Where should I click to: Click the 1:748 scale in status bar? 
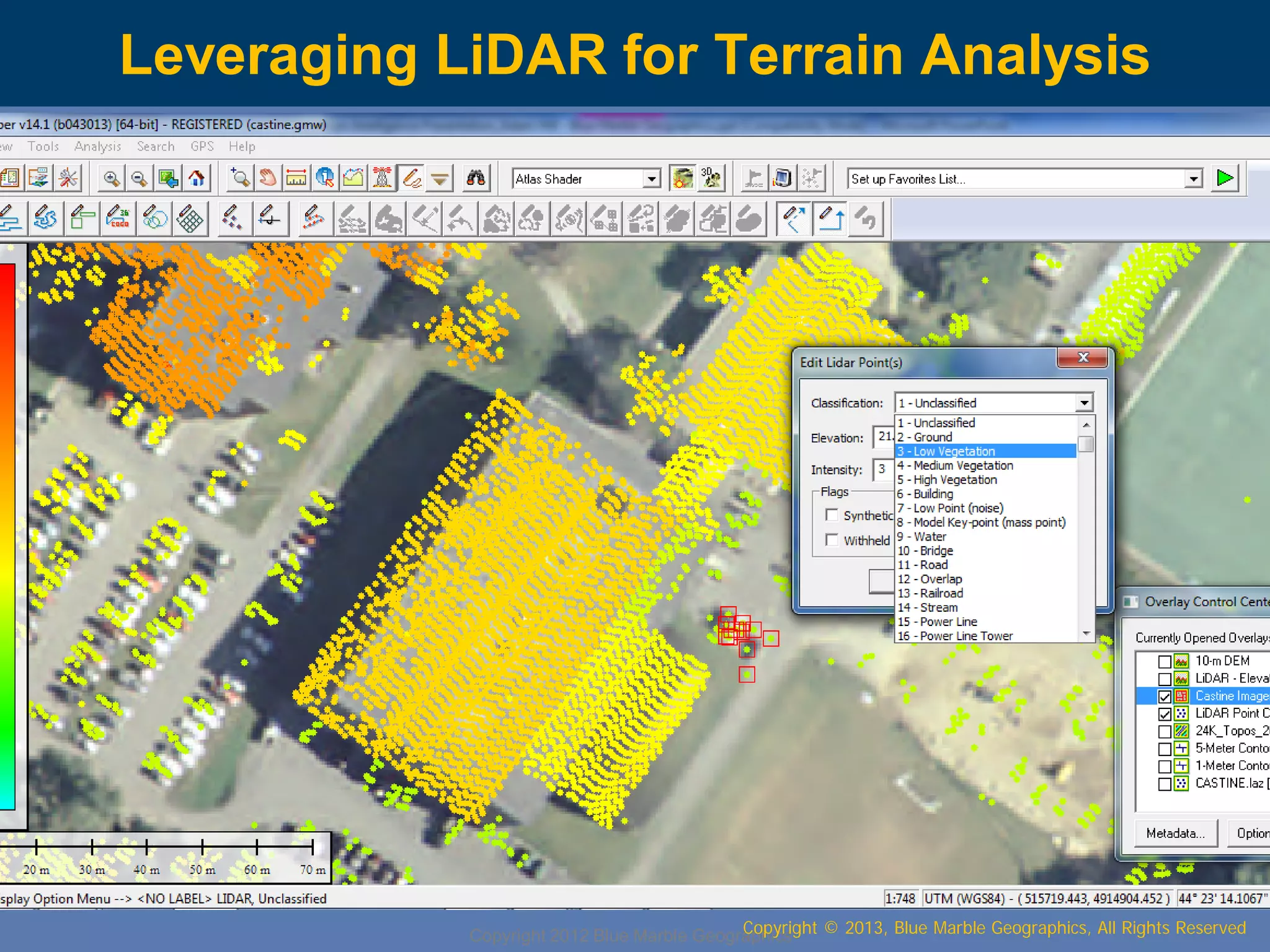(x=900, y=899)
